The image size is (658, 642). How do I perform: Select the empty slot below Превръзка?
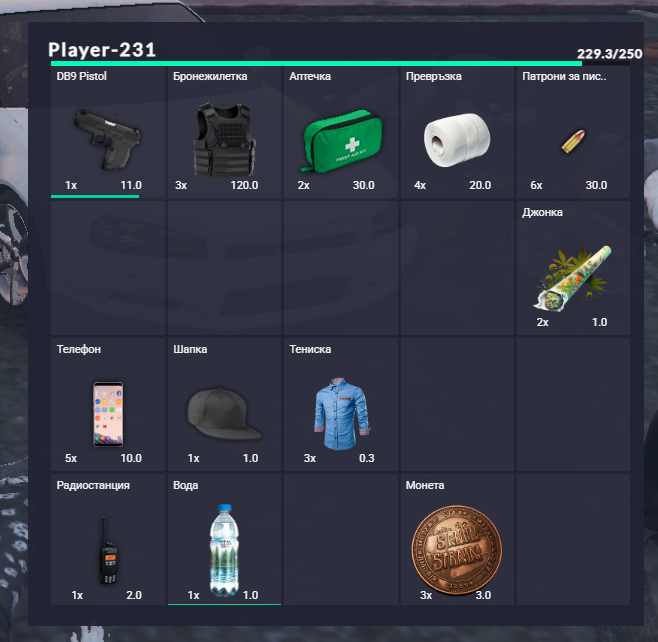click(x=457, y=268)
